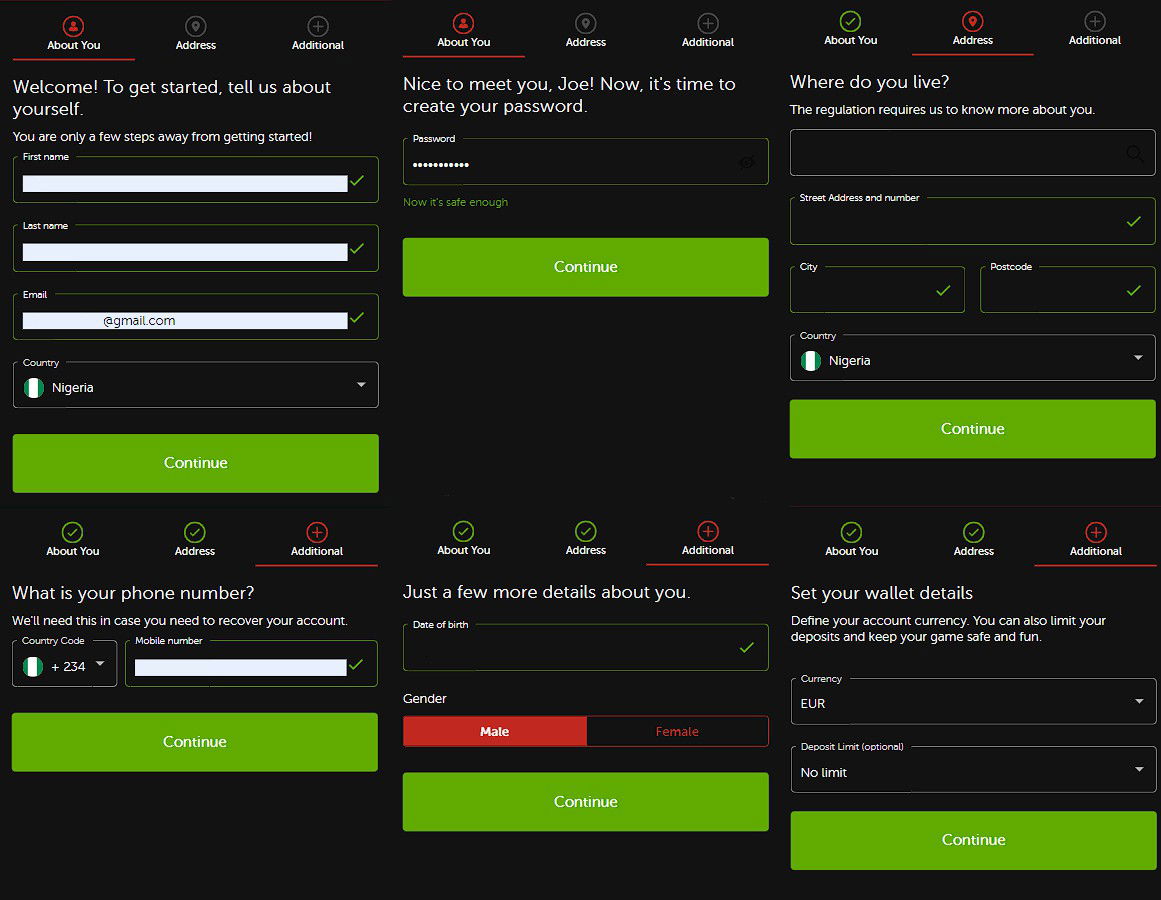This screenshot has width=1161, height=900.
Task: Click Continue on the phone number step
Action: point(195,742)
